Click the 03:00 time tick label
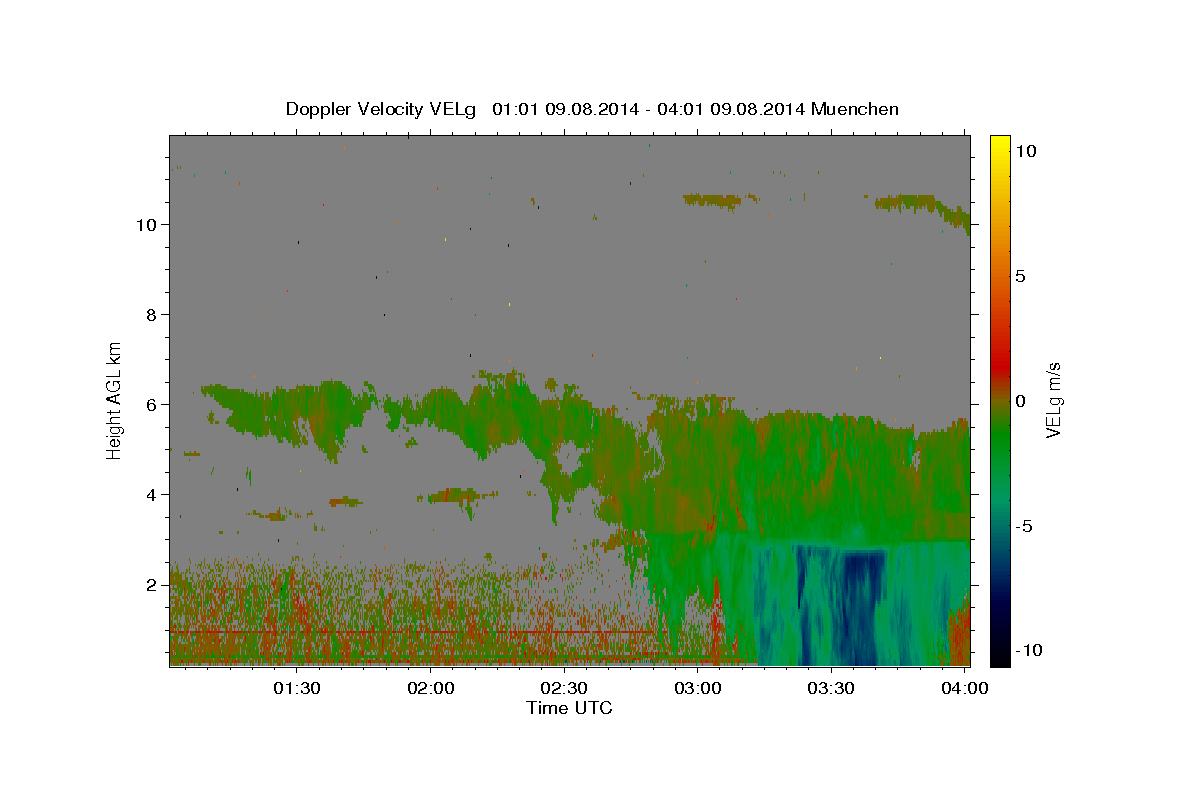The image size is (1200, 800). (698, 688)
